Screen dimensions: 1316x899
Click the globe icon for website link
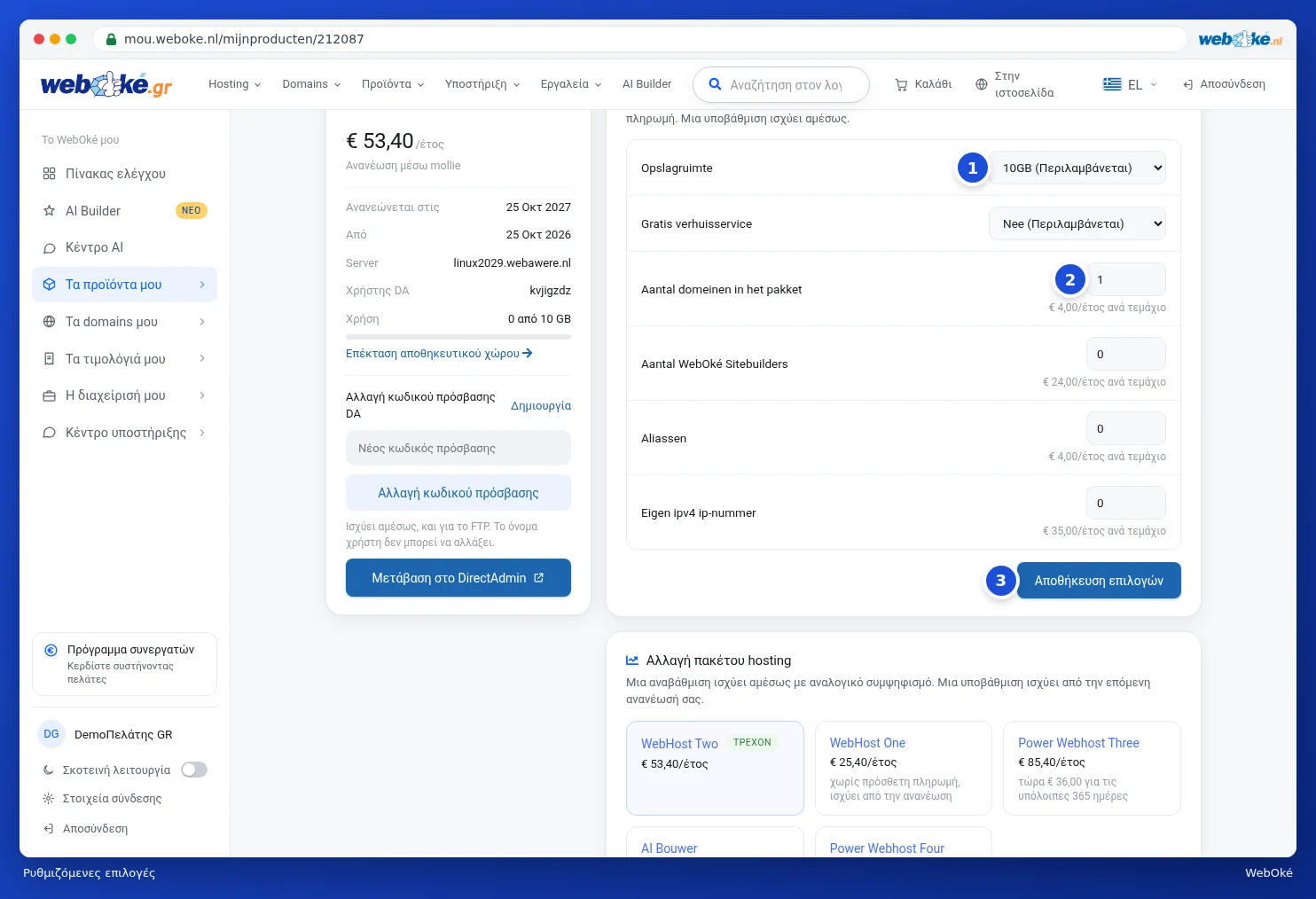point(981,84)
